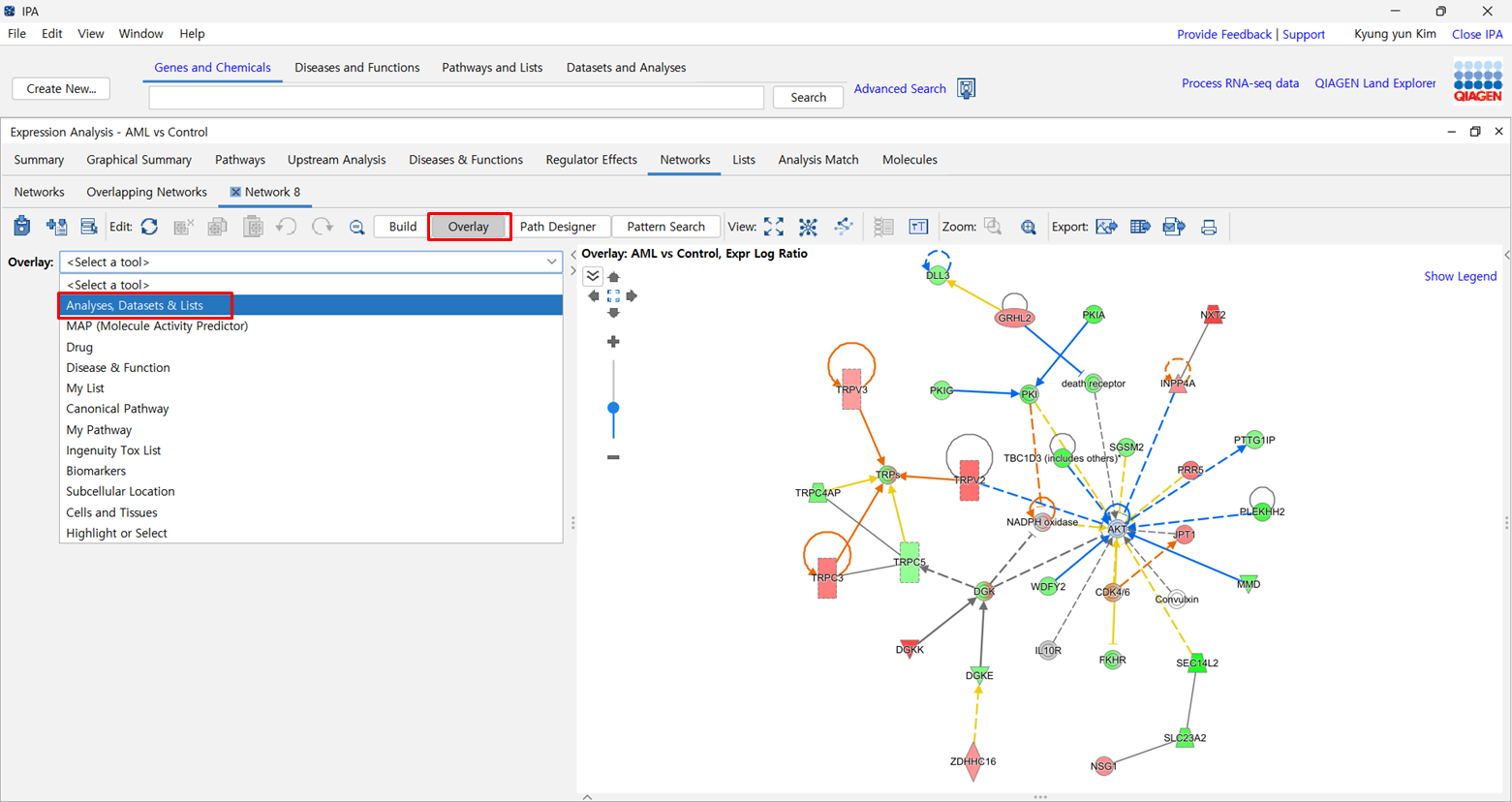Pan network up with the up arrow
1512x802 pixels.
(x=613, y=277)
